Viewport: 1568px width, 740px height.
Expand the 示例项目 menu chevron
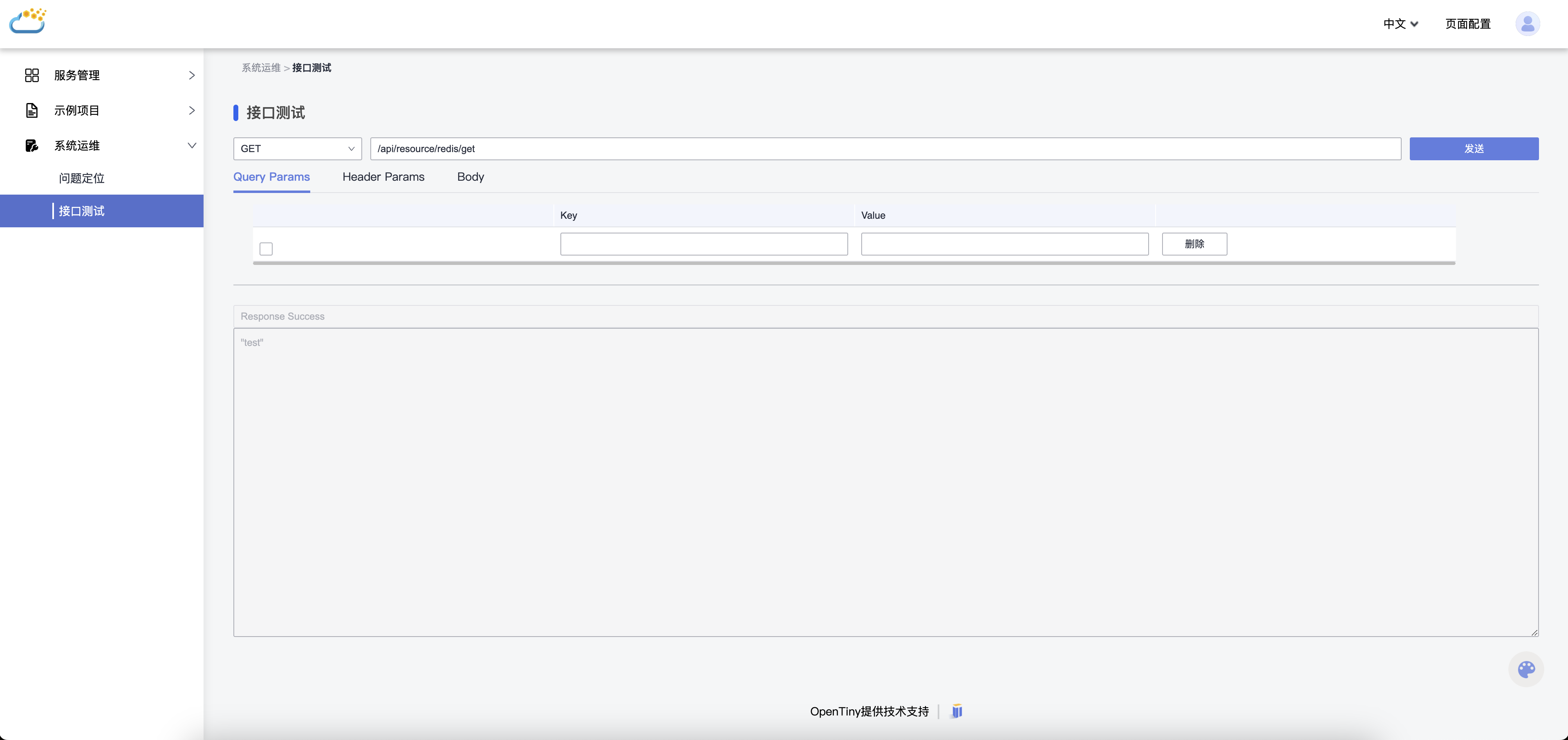(x=192, y=110)
